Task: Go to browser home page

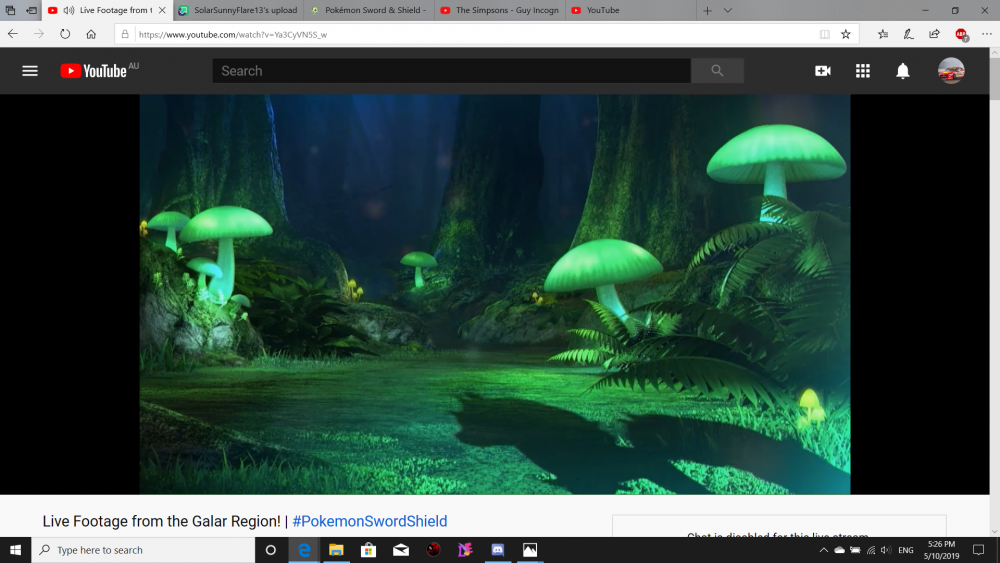Action: (91, 34)
